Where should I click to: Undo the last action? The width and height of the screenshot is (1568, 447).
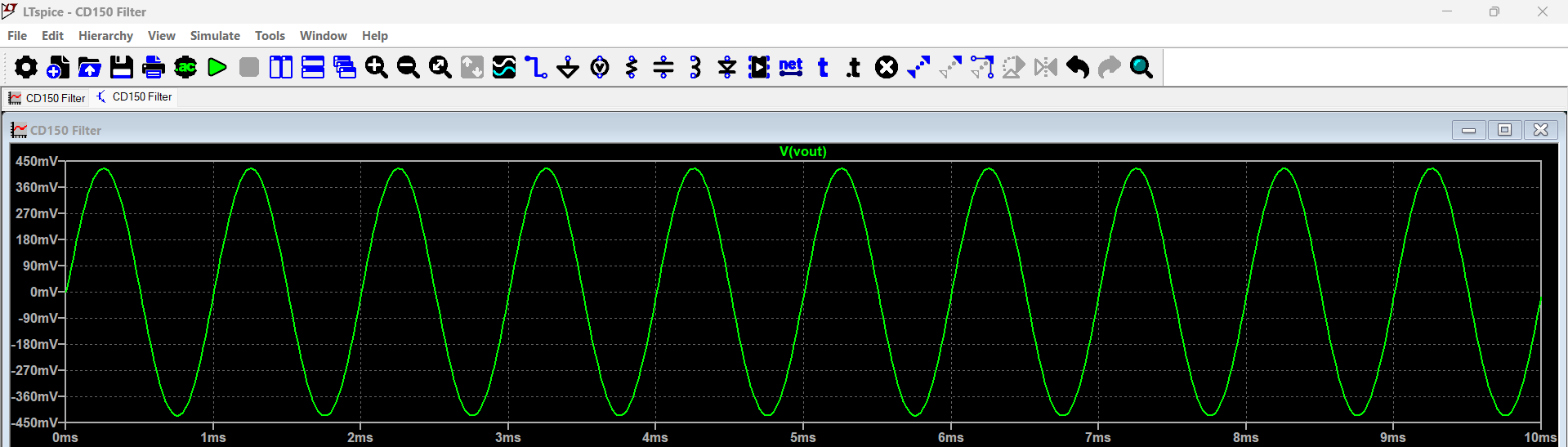1078,67
